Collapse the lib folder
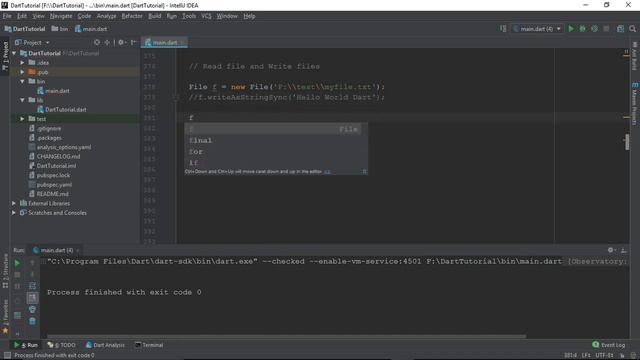This screenshot has height=360, width=640. (x=22, y=100)
